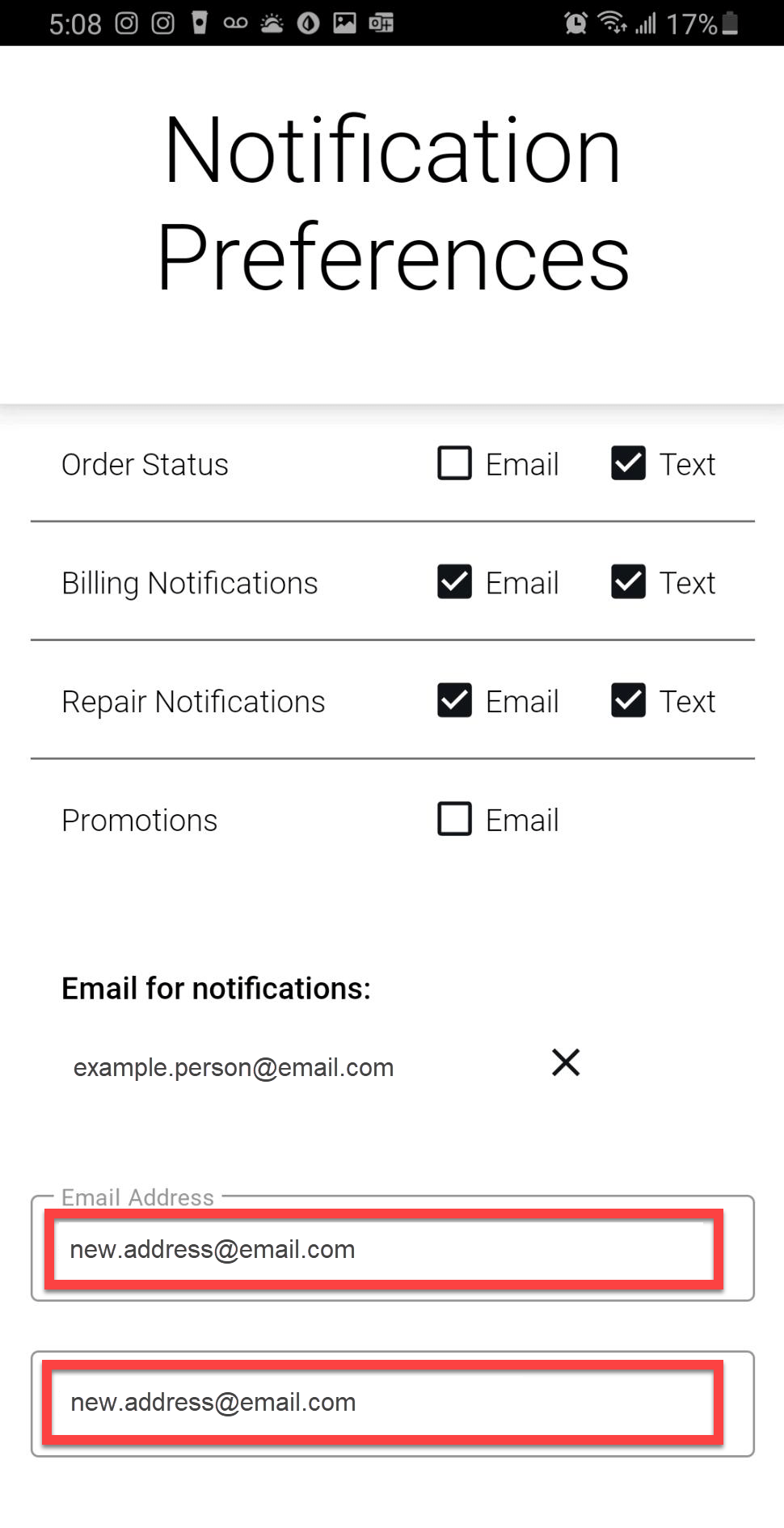
Task: Tap the Outlook notification icon
Action: coord(381,23)
